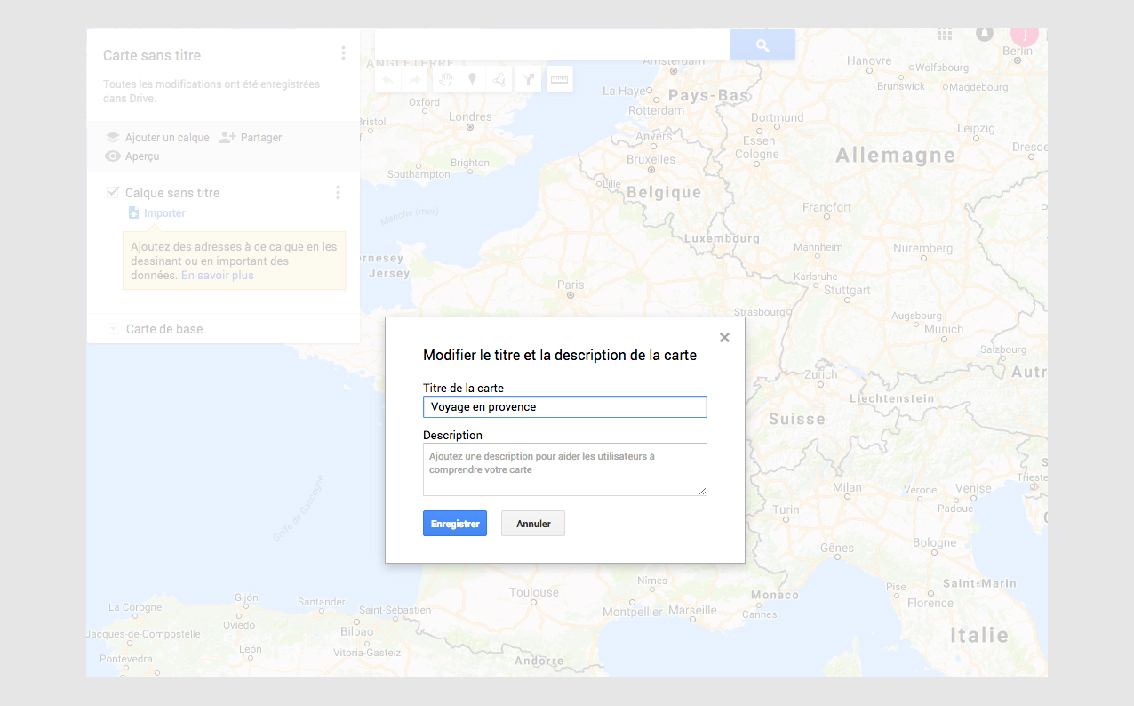The image size is (1134, 706).
Task: Uncheck the Calque sans titre layer checkbox
Action: (x=113, y=192)
